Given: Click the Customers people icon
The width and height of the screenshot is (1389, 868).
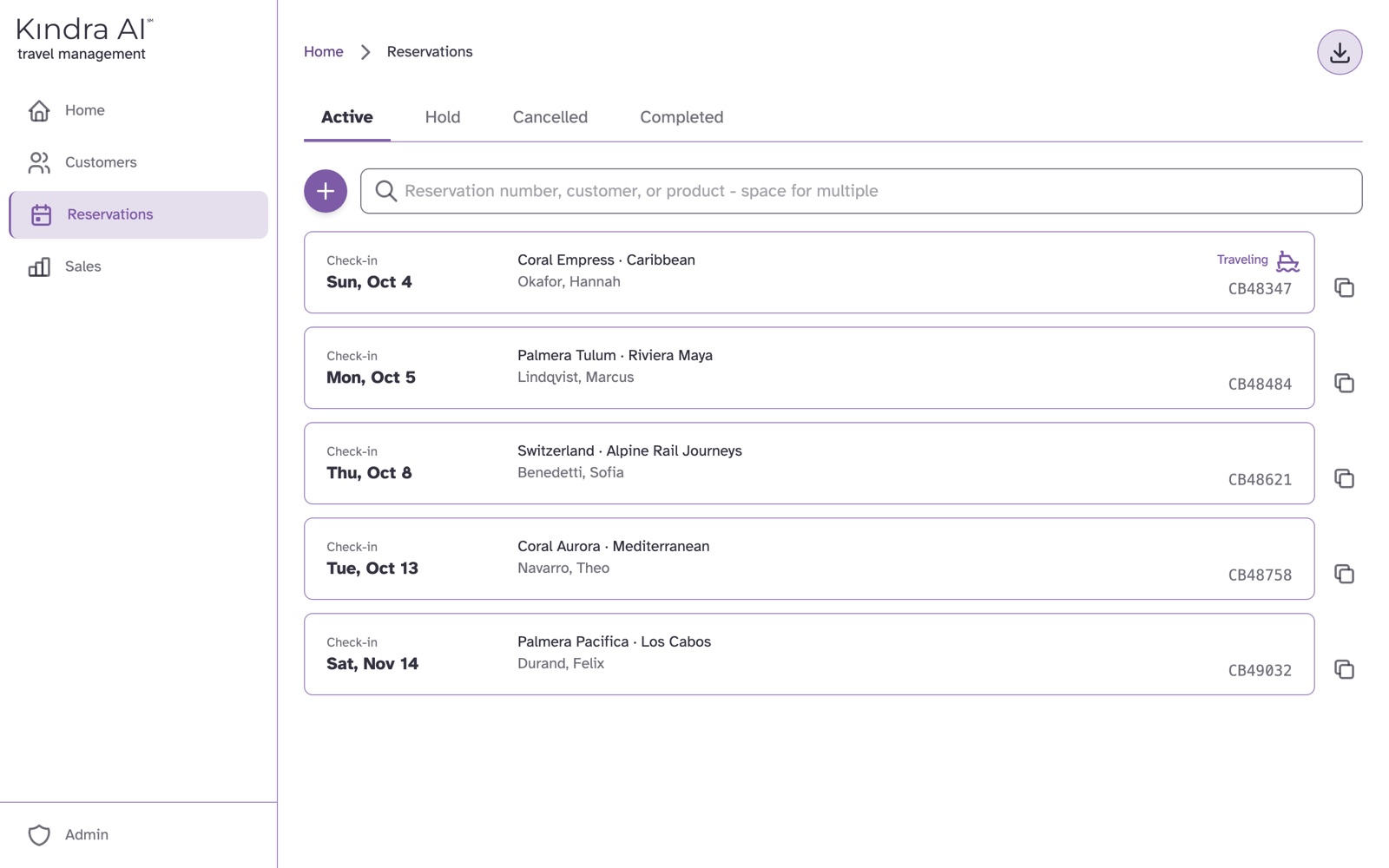Looking at the screenshot, I should tap(39, 162).
